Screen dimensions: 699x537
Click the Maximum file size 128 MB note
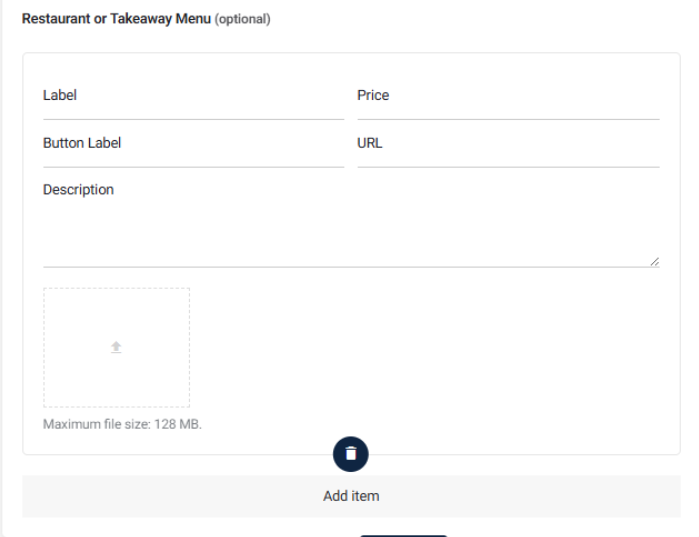point(122,424)
